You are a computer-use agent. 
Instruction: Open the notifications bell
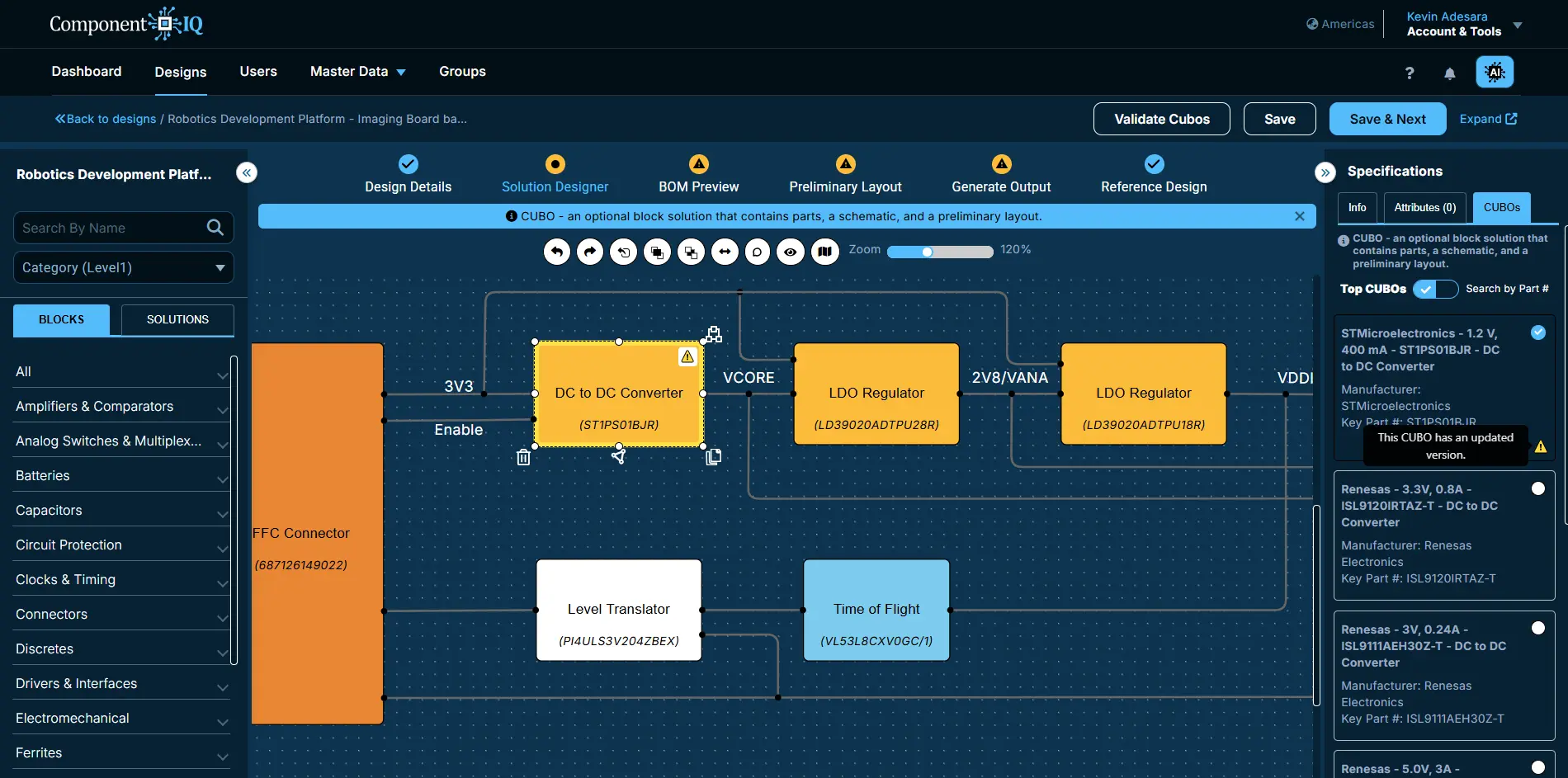1450,73
